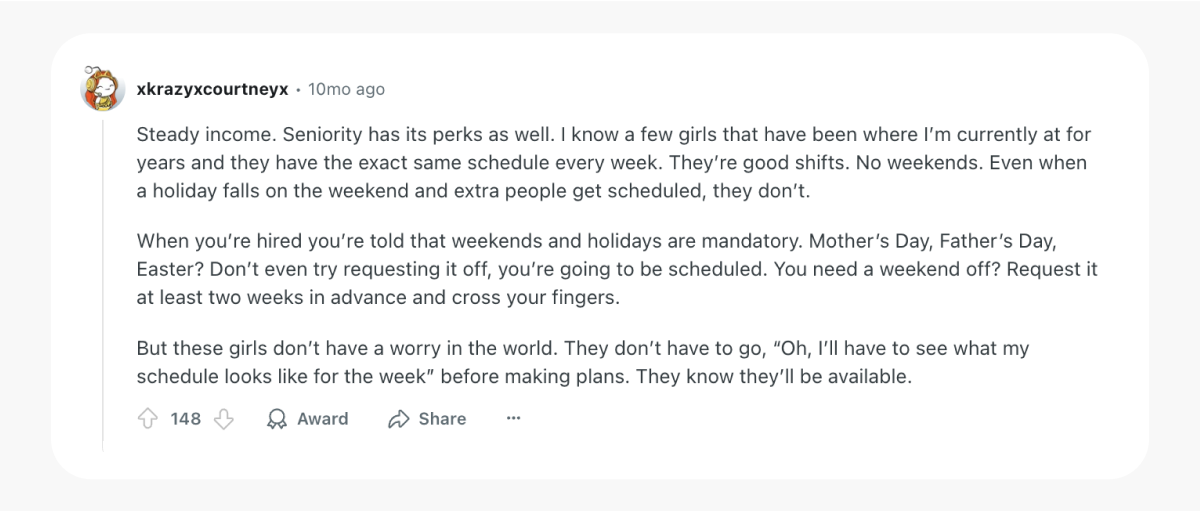1200x511 pixels.
Task: Open the xkrazyxcourtneyx avatar image
Action: coord(101,89)
